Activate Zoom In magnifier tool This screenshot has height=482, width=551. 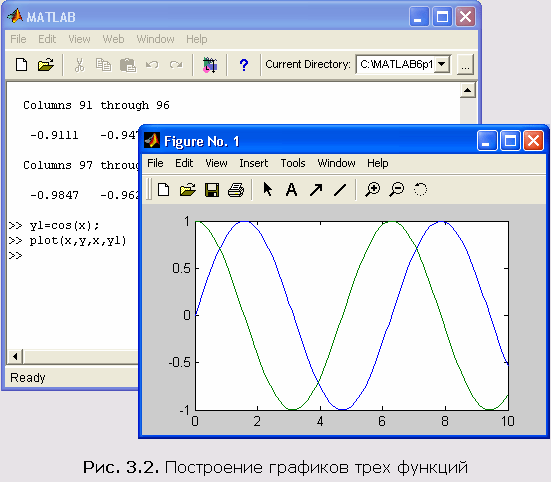click(x=372, y=189)
